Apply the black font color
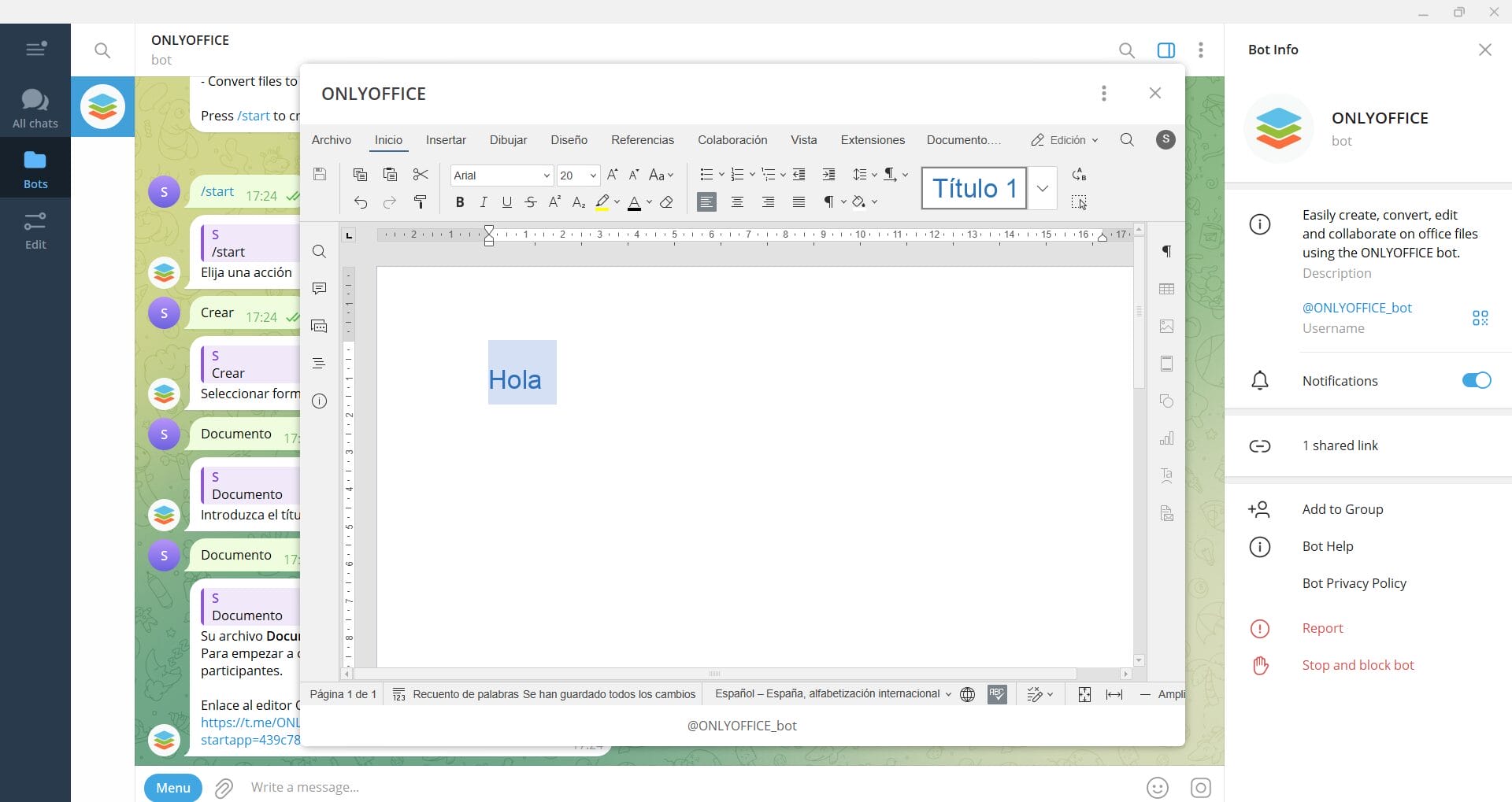1512x802 pixels. pos(635,202)
